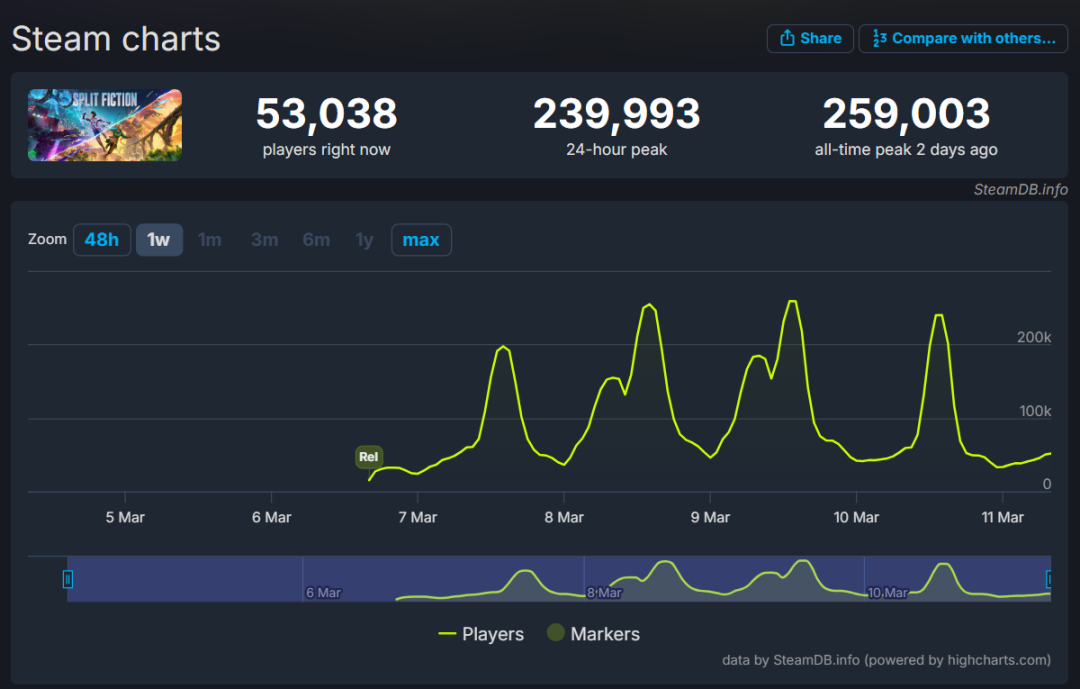Viewport: 1080px width, 689px height.
Task: Click the all-time peak 2 days ago caption
Action: [906, 150]
